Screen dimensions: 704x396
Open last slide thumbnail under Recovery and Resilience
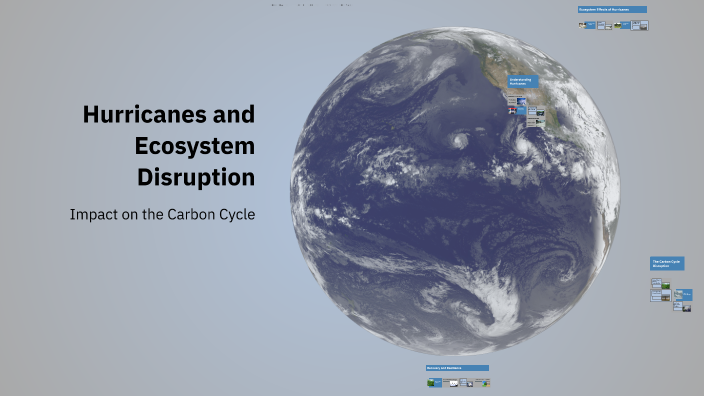[482, 383]
